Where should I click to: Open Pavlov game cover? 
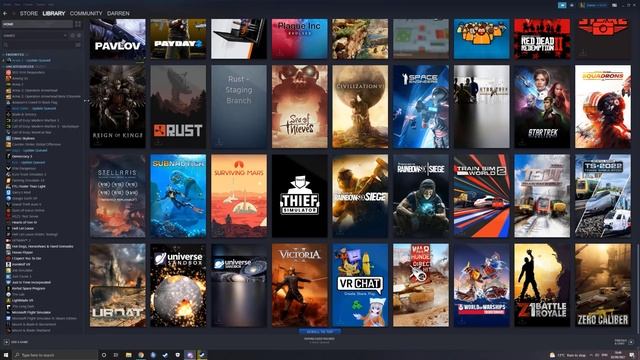click(x=118, y=39)
